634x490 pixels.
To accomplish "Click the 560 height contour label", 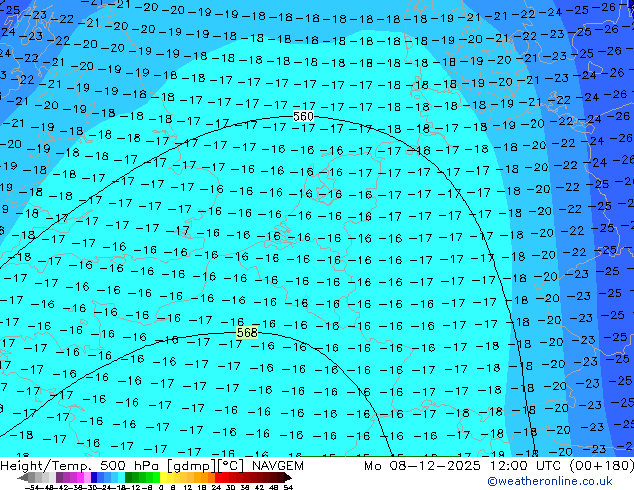I will 303,117.
